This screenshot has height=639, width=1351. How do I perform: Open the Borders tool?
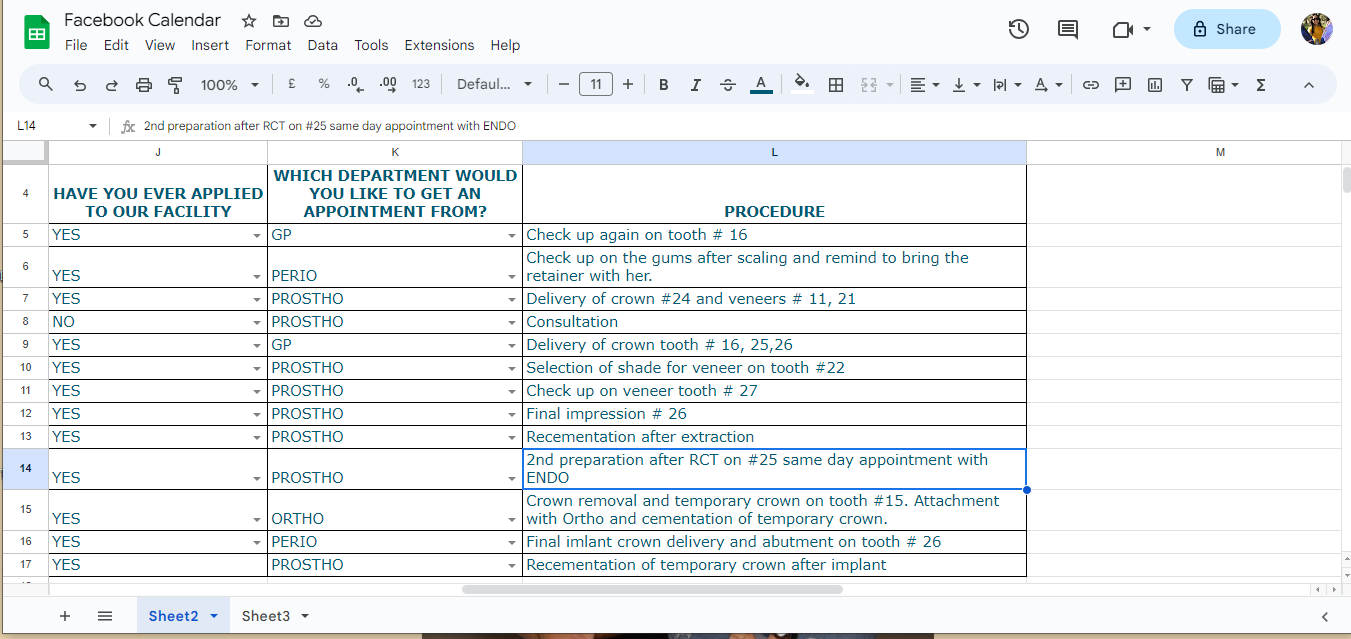pyautogui.click(x=836, y=85)
